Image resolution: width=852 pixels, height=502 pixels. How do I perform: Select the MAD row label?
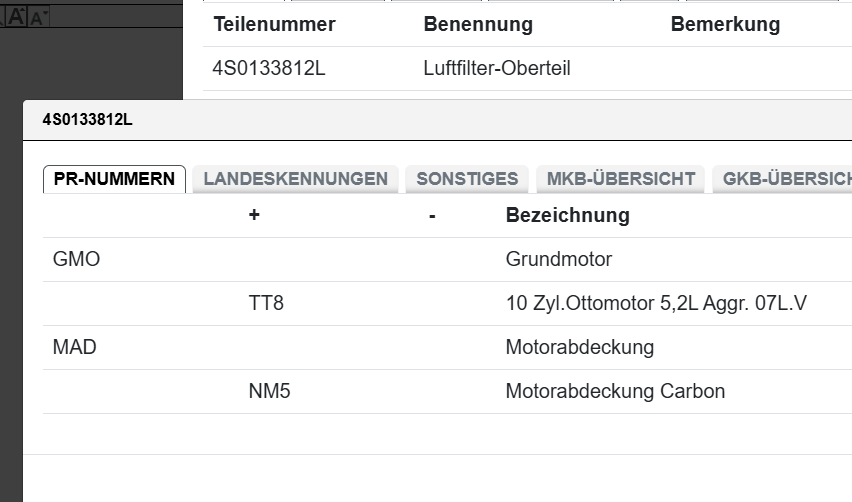75,348
